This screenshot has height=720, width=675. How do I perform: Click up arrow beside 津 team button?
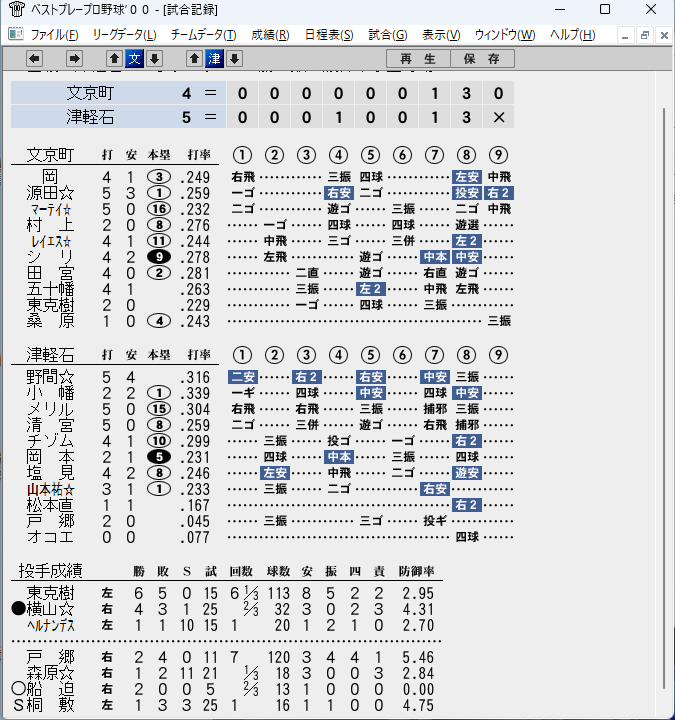click(x=194, y=59)
